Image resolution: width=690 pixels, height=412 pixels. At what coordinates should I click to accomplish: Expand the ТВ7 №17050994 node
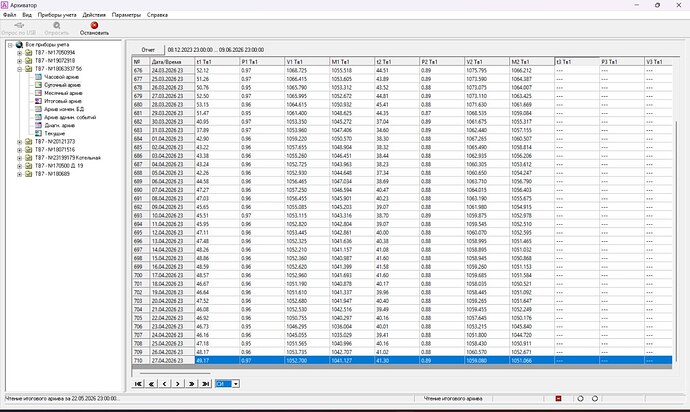[x=19, y=53]
